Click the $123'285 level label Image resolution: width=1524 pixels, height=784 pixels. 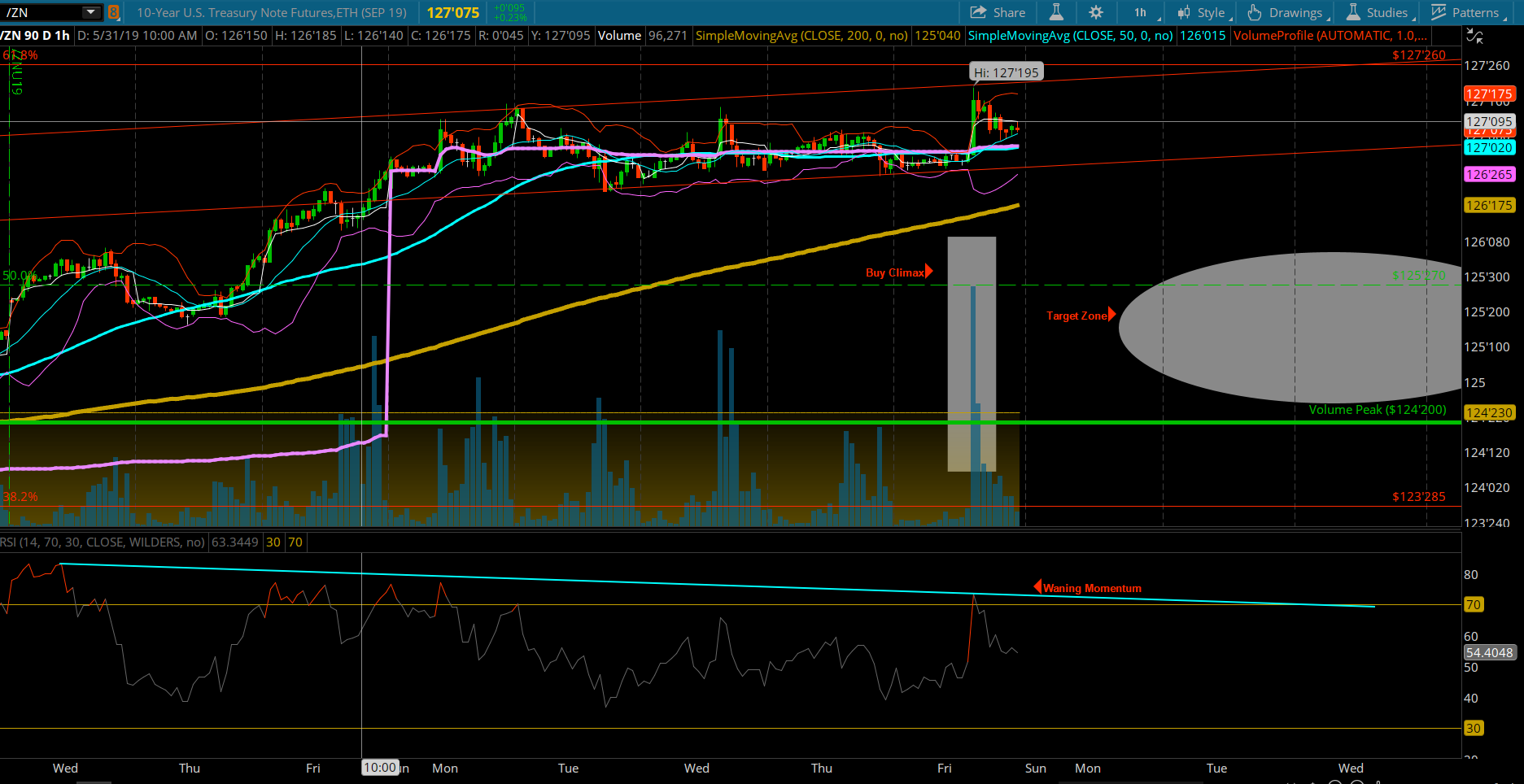point(1419,496)
